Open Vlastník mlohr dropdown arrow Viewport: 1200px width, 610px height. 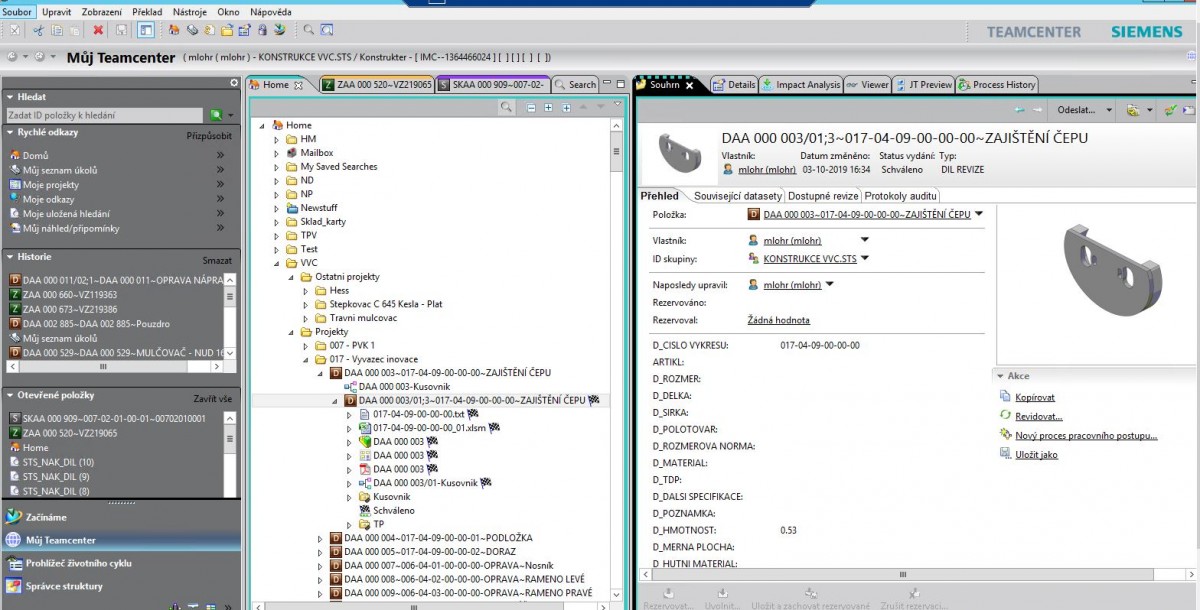click(x=865, y=240)
